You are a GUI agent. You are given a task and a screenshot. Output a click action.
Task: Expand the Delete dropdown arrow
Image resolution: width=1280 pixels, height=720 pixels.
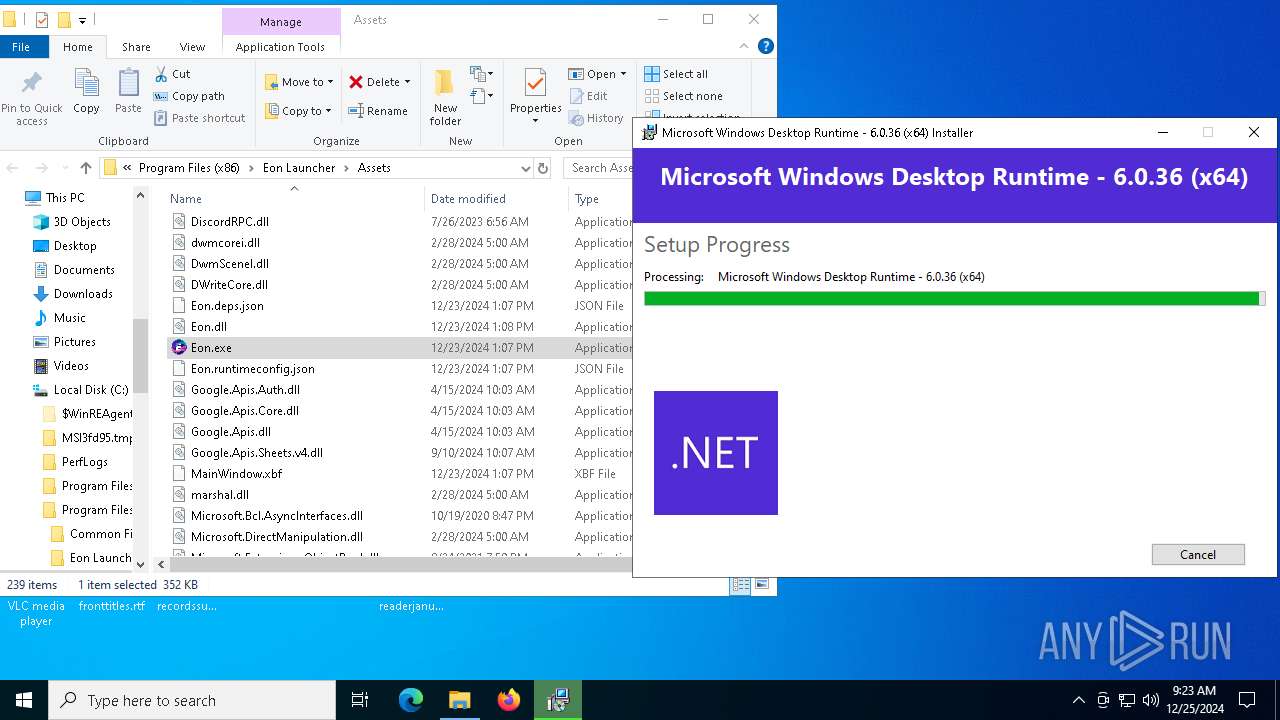[x=408, y=82]
